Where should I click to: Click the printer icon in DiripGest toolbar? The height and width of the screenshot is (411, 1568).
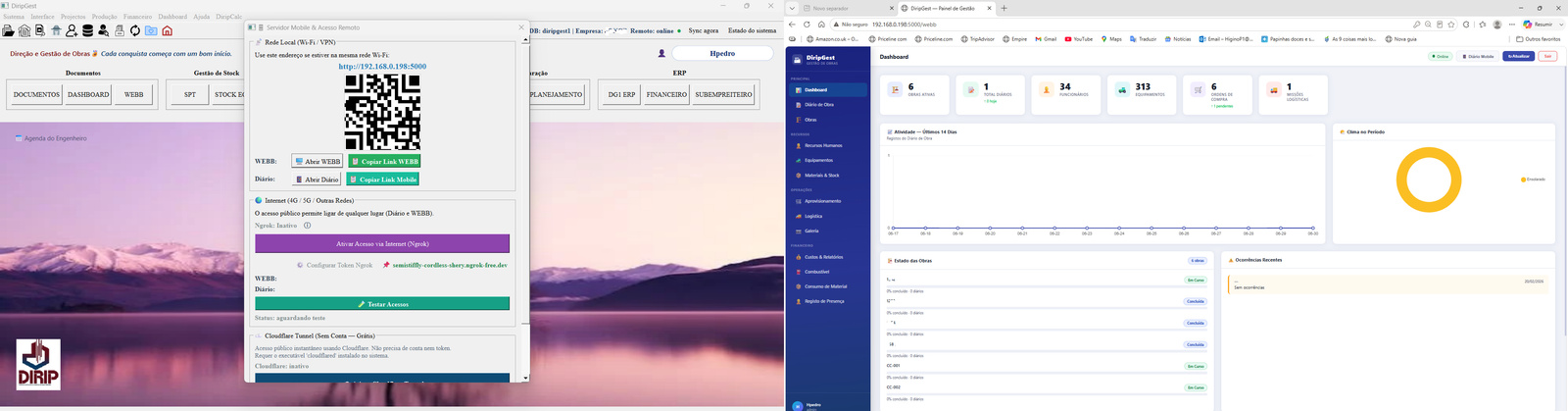pos(119,31)
